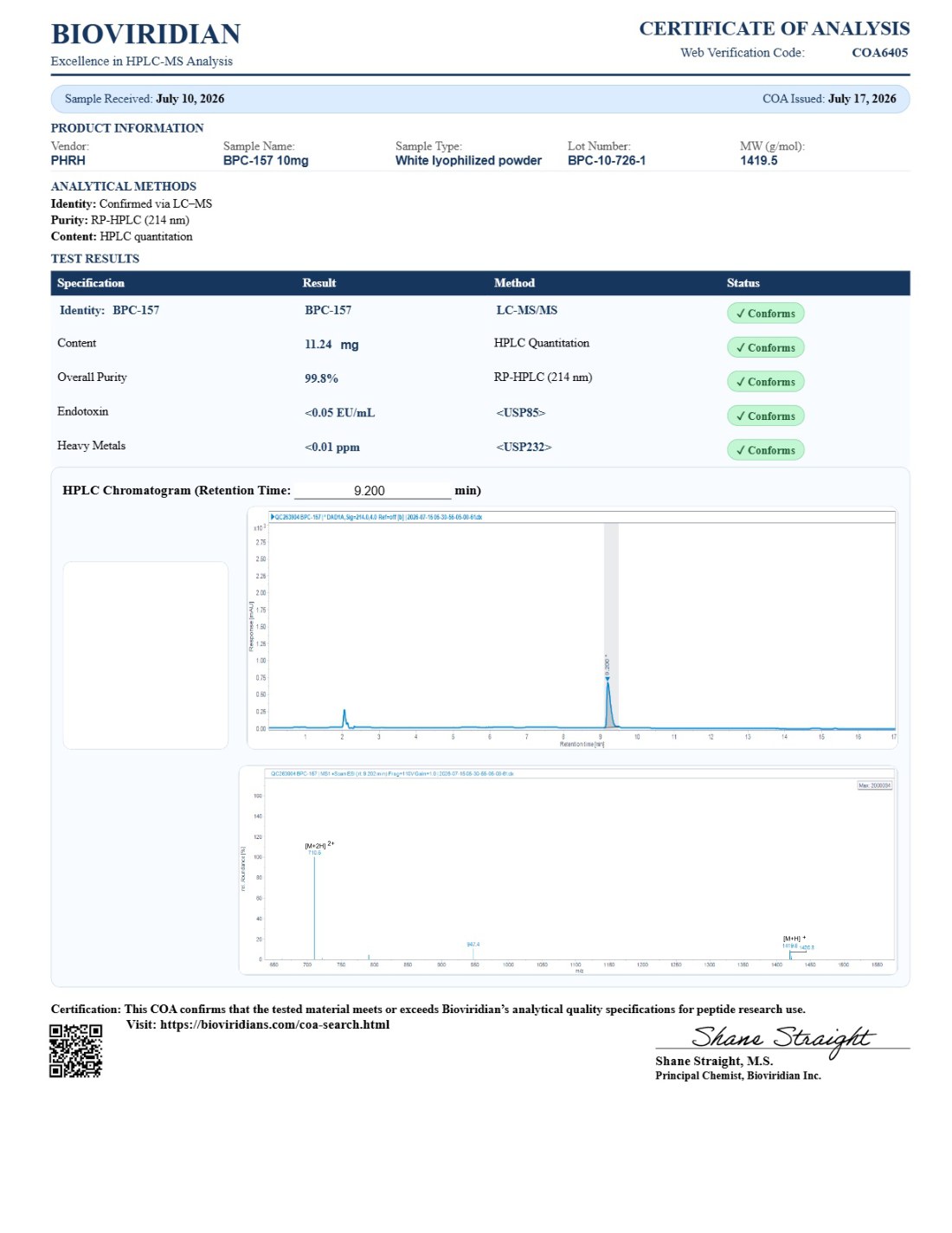Select the <USP85> method cell

point(521,413)
